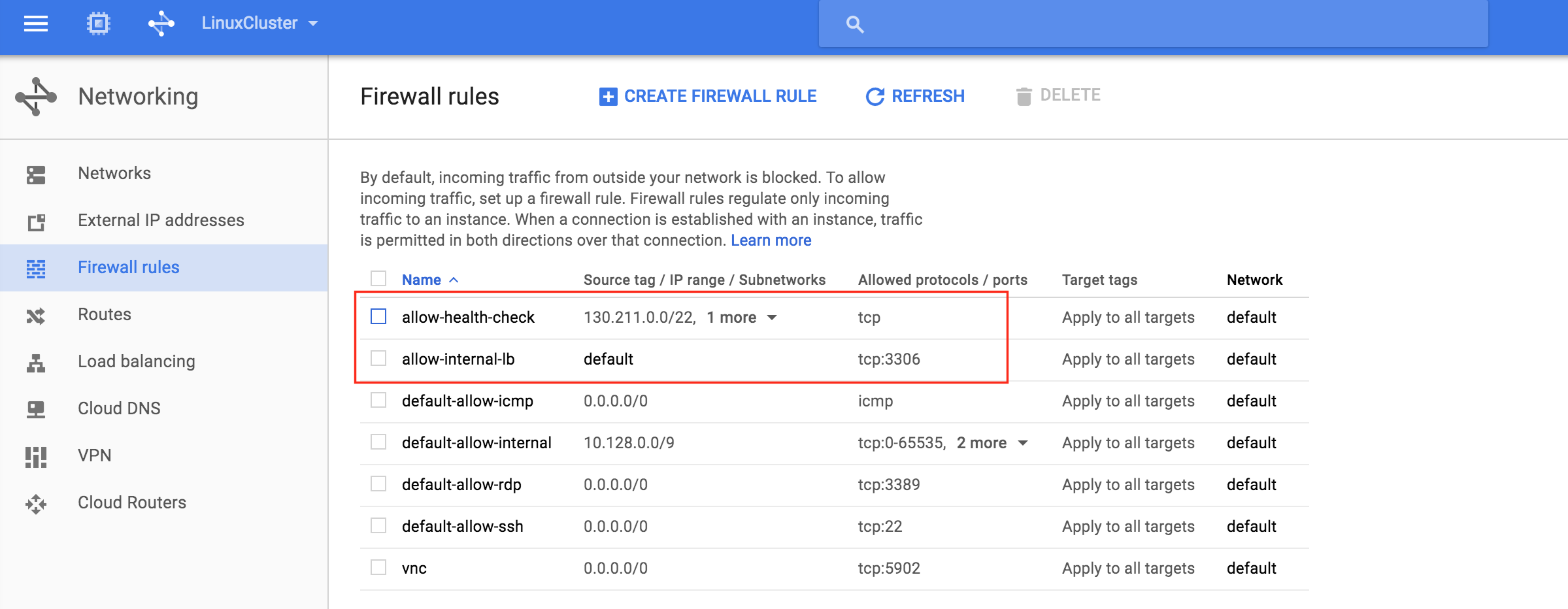
Task: Check the default-allow-internal rule checkbox
Action: coord(378,442)
